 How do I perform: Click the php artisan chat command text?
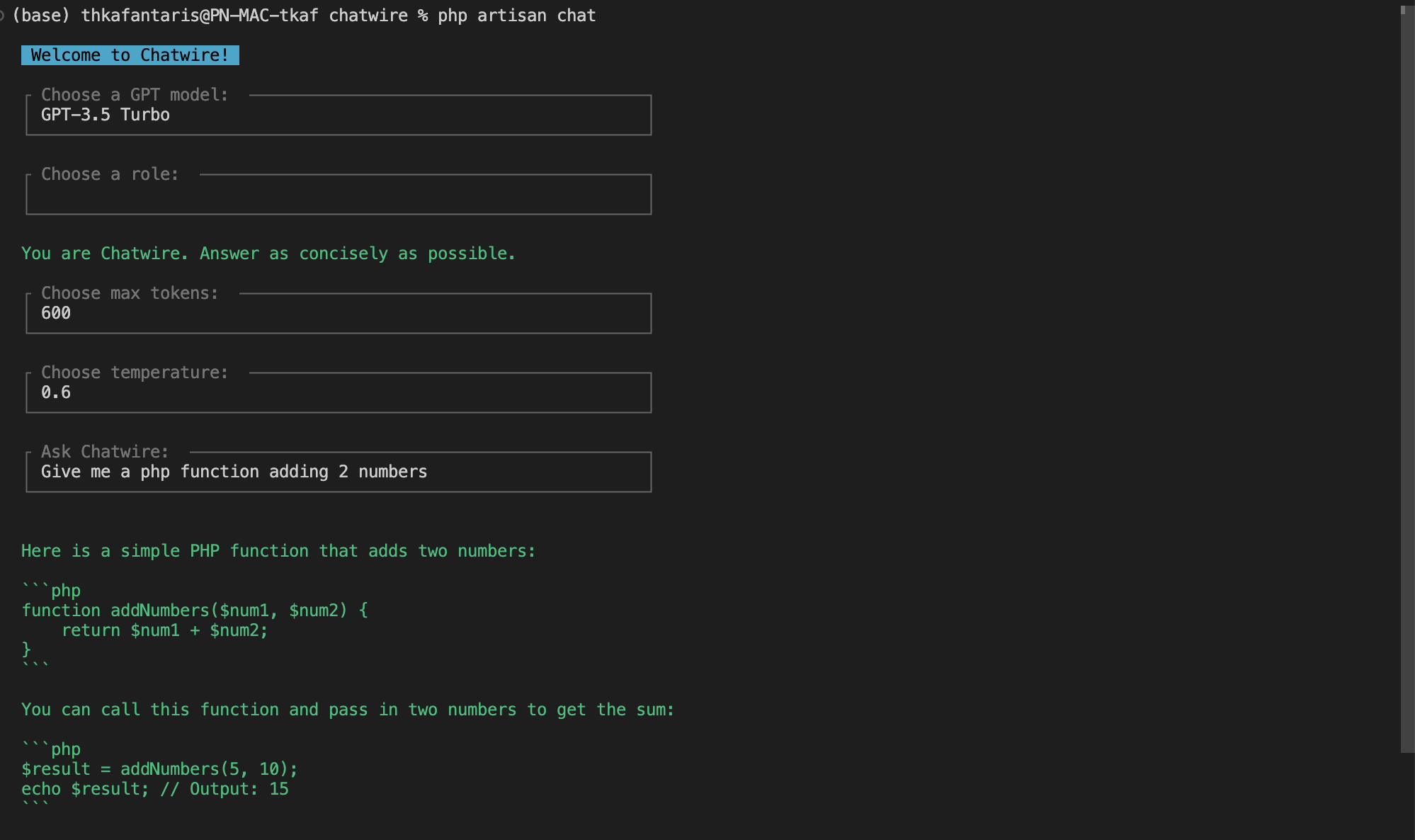coord(516,16)
